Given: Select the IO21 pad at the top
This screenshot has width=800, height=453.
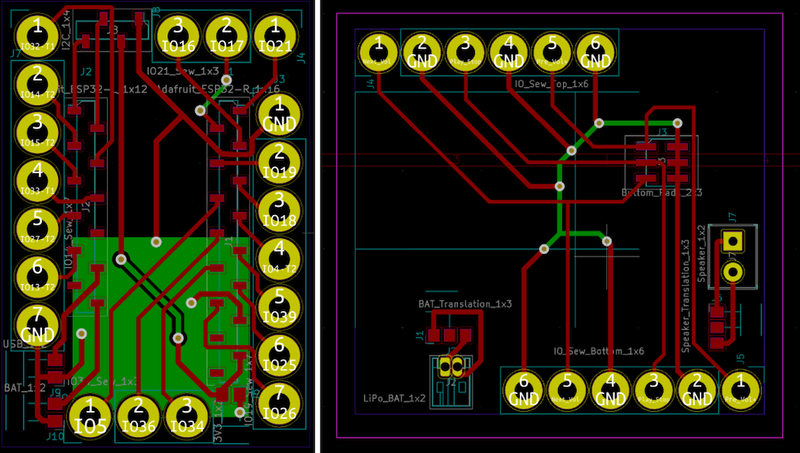Looking at the screenshot, I should click(x=275, y=34).
